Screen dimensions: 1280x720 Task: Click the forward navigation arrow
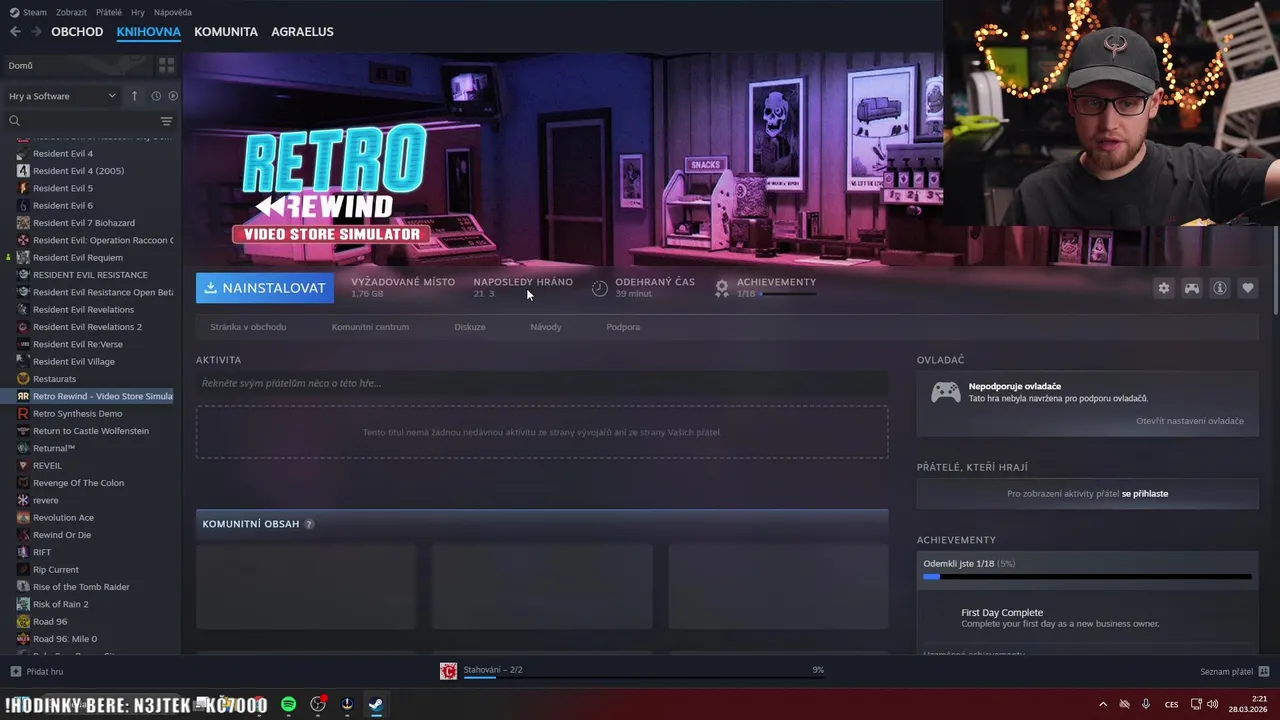(36, 32)
